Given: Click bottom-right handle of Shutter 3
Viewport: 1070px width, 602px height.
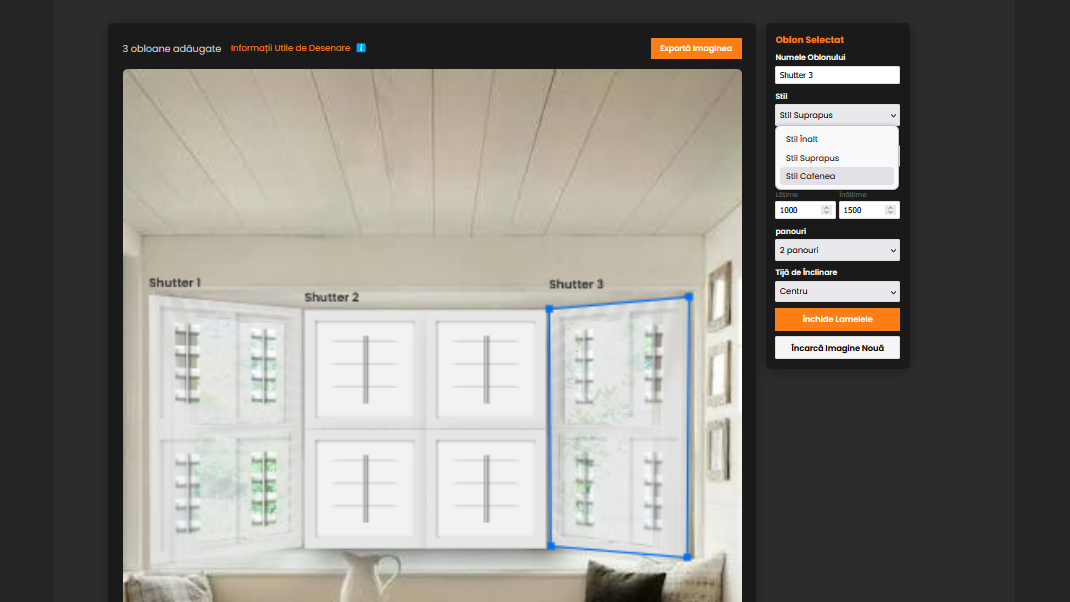Looking at the screenshot, I should pos(688,558).
